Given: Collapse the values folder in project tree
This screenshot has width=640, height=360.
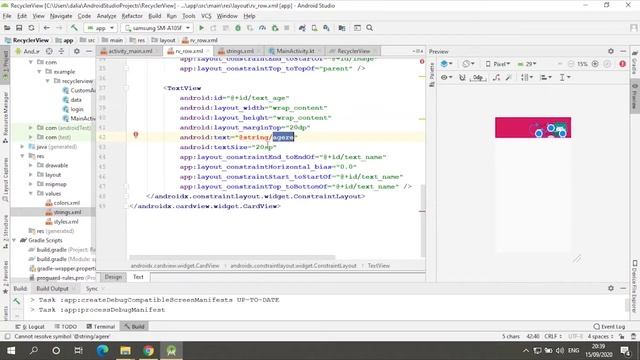Looking at the screenshot, I should pyautogui.click(x=31, y=193).
